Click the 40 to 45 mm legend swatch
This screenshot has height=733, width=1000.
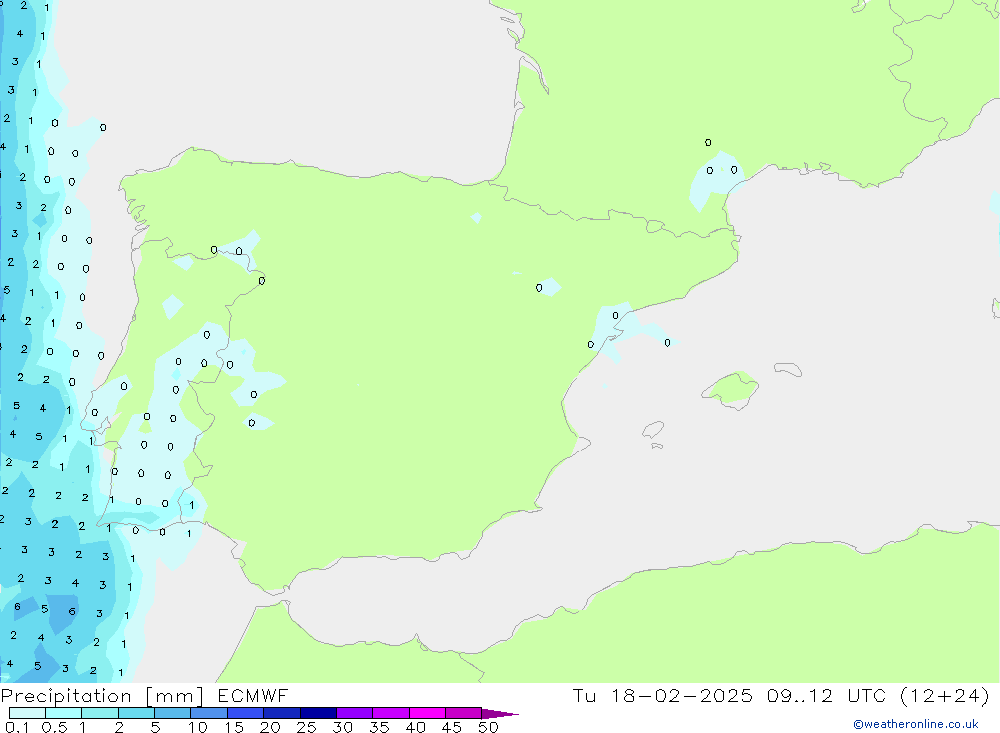pyautogui.click(x=427, y=713)
